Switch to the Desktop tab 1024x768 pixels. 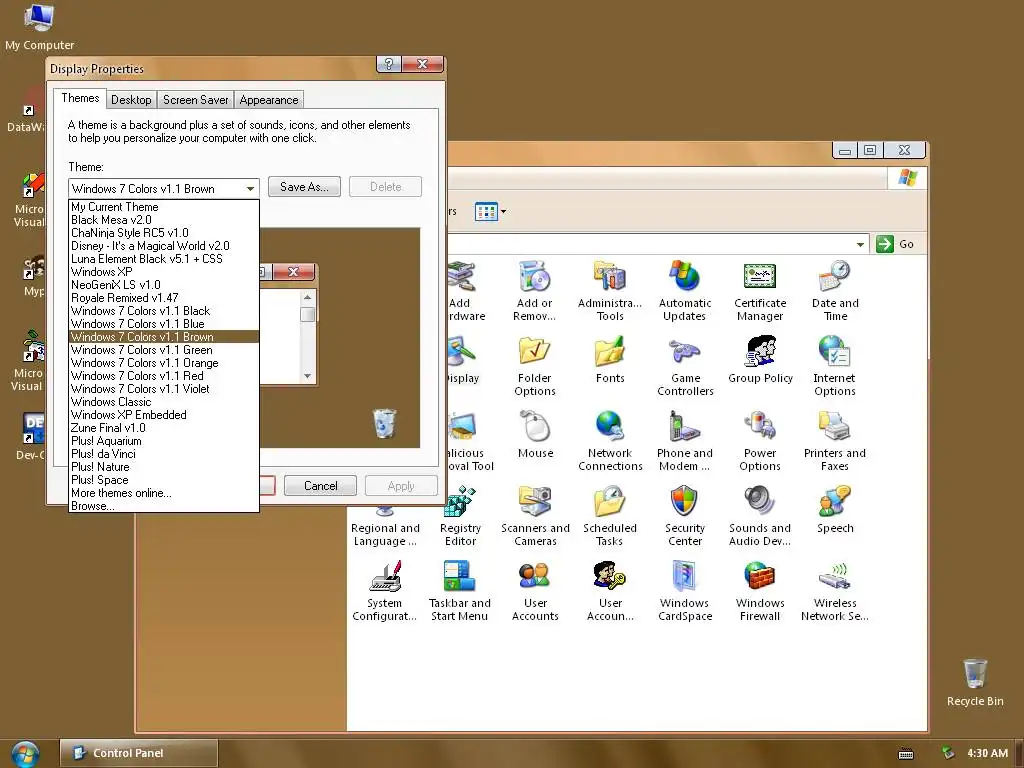coord(131,100)
